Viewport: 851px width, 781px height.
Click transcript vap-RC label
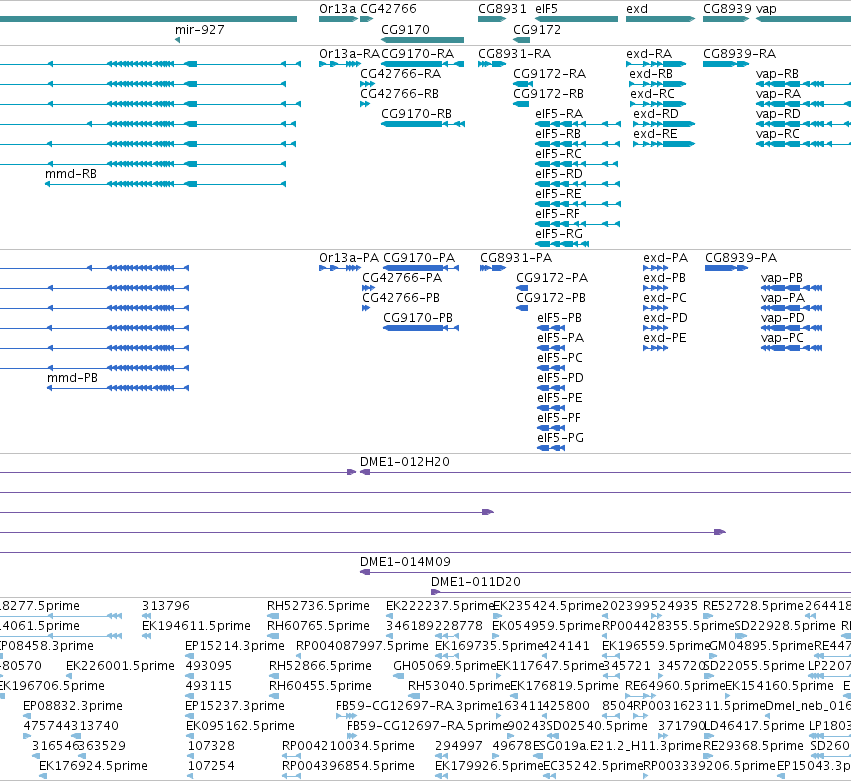[x=778, y=134]
